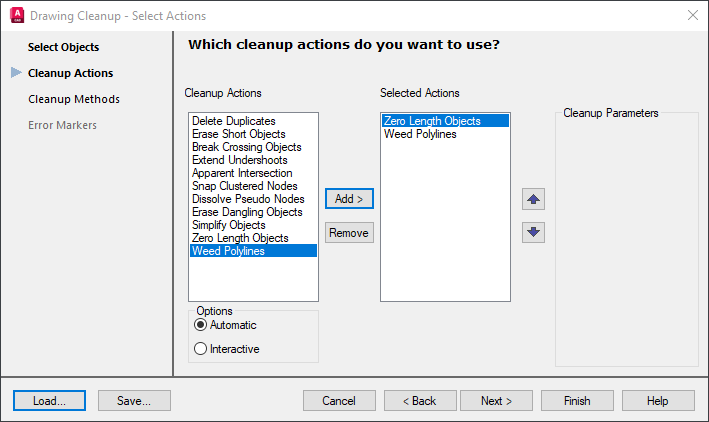Select Delete Duplicates in Cleanup Actions
The height and width of the screenshot is (422, 709).
233,121
